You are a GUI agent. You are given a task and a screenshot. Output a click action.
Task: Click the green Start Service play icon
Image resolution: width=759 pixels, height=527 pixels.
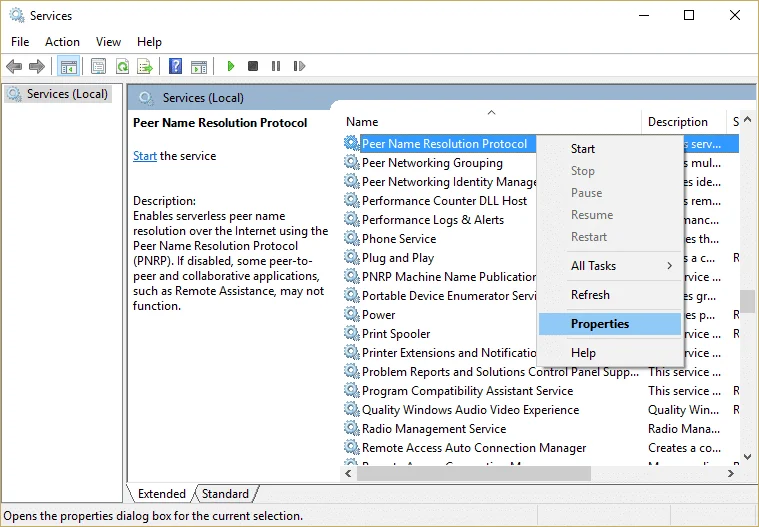pyautogui.click(x=231, y=66)
